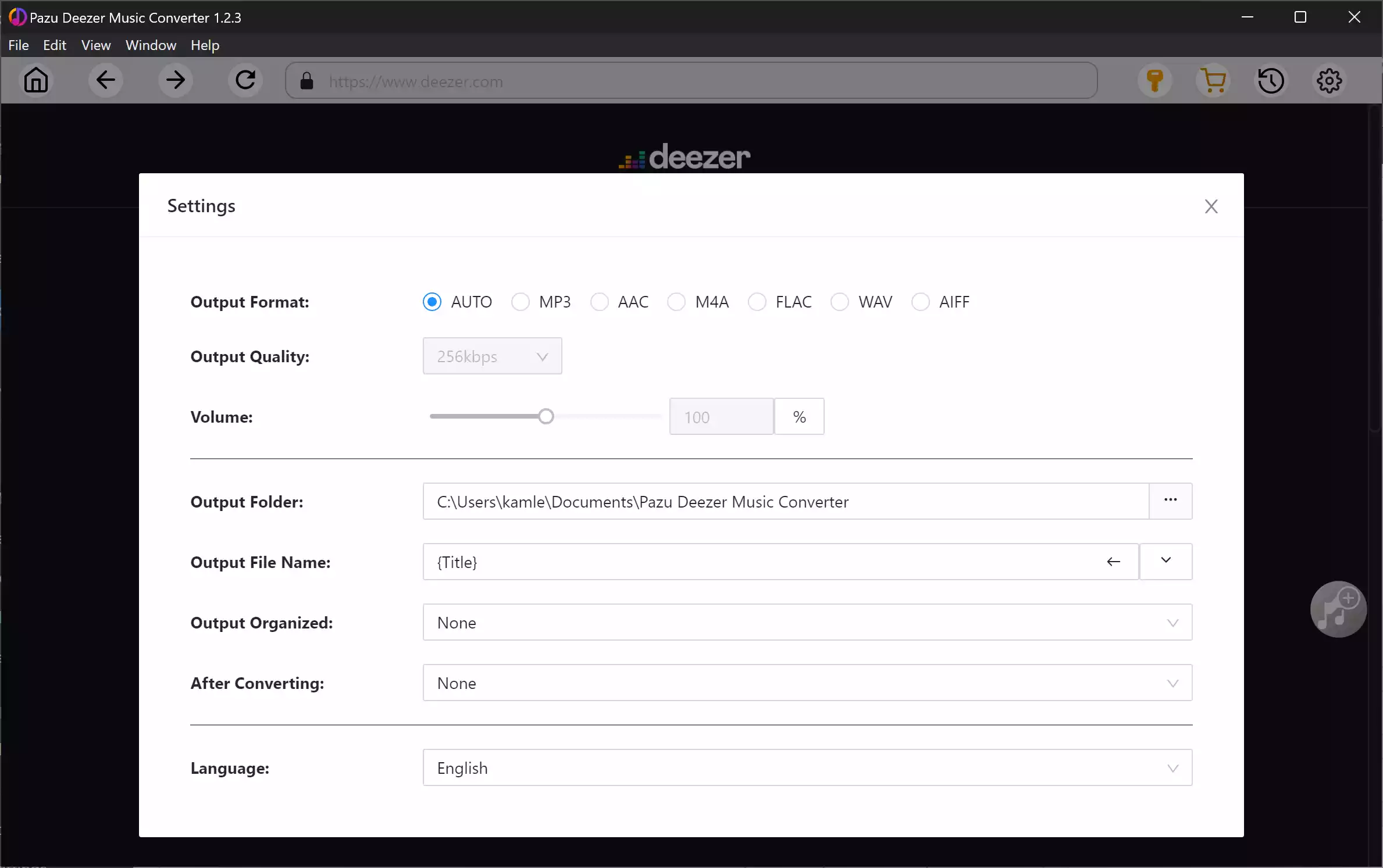The height and width of the screenshot is (868, 1383).
Task: Click the deezer.com address bar
Action: click(x=691, y=81)
